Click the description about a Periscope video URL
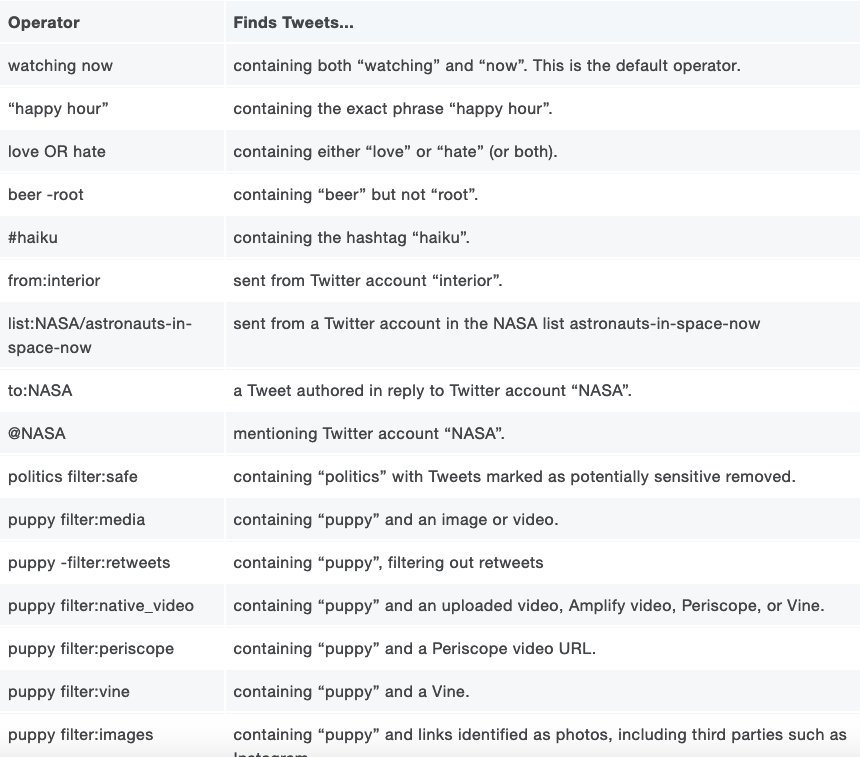The image size is (860, 757). pos(414,649)
